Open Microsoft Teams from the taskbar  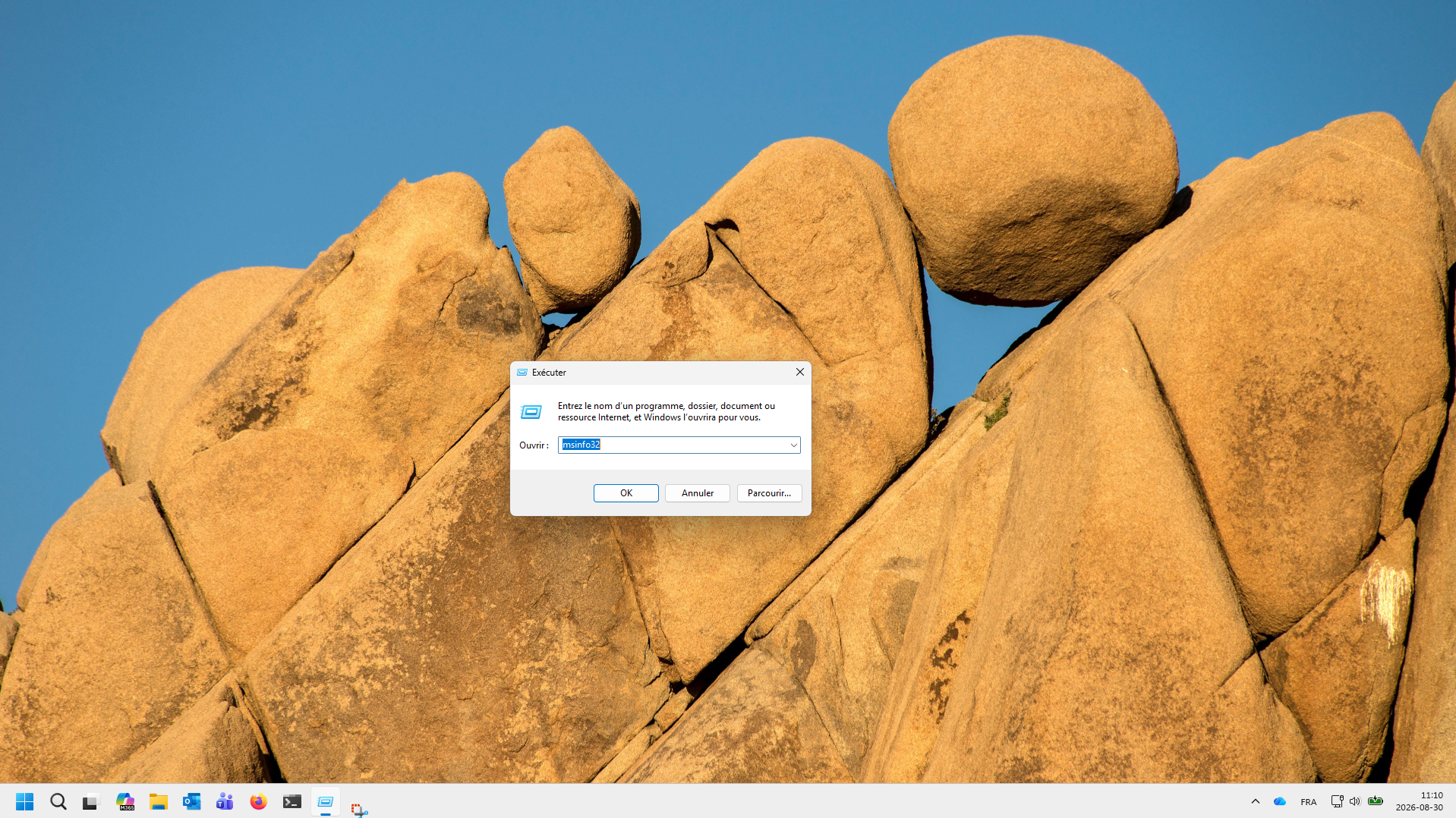pos(225,801)
